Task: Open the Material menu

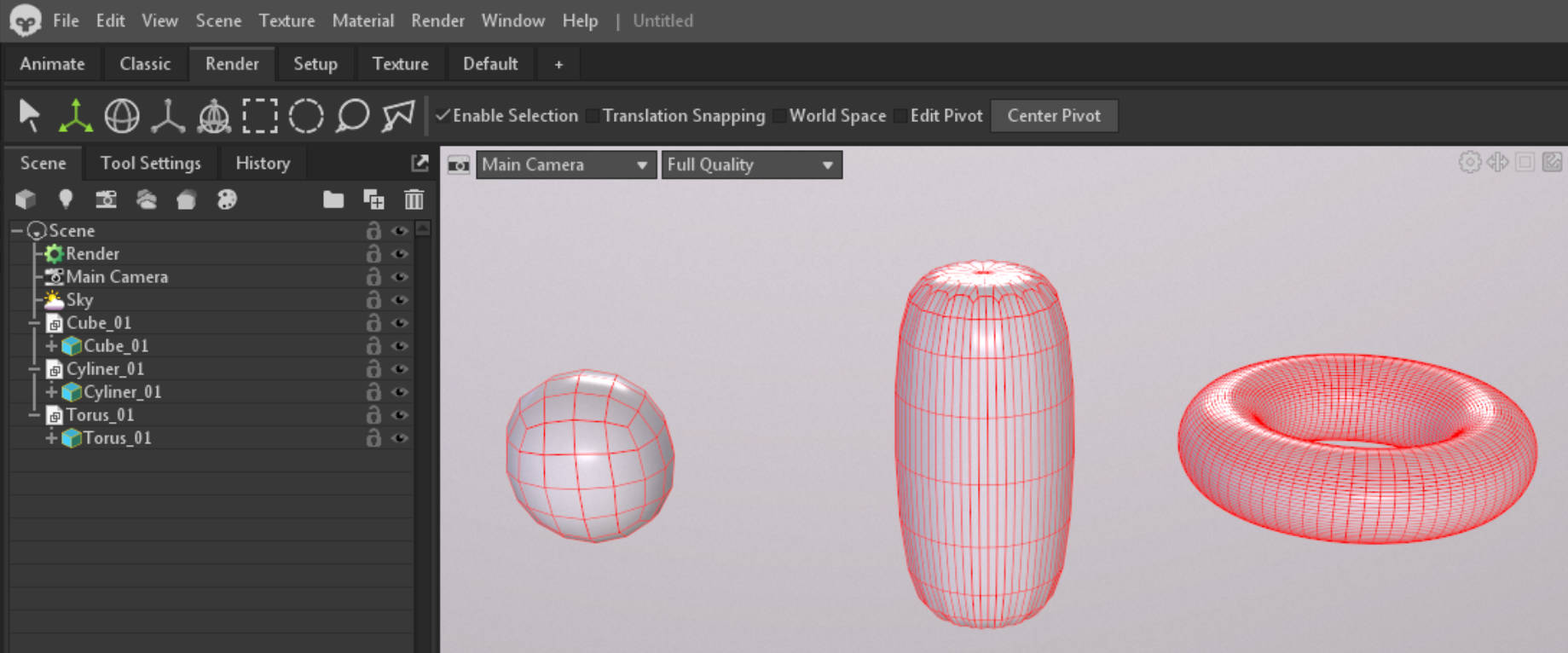Action: point(363,20)
